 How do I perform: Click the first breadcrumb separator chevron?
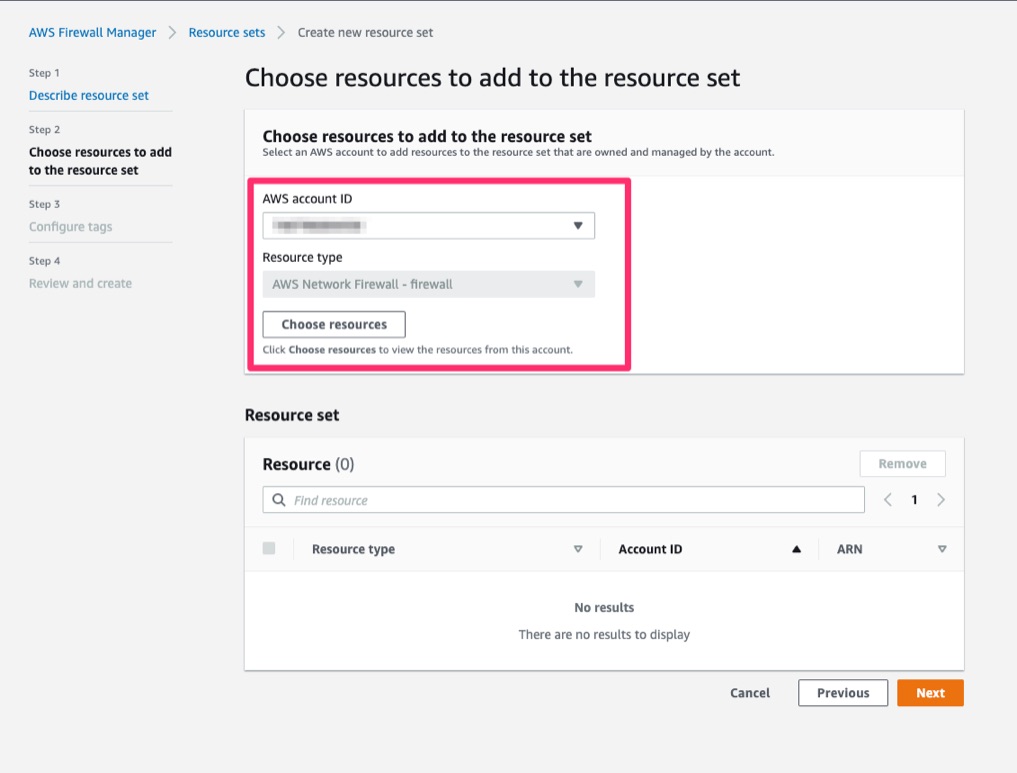[x=173, y=32]
